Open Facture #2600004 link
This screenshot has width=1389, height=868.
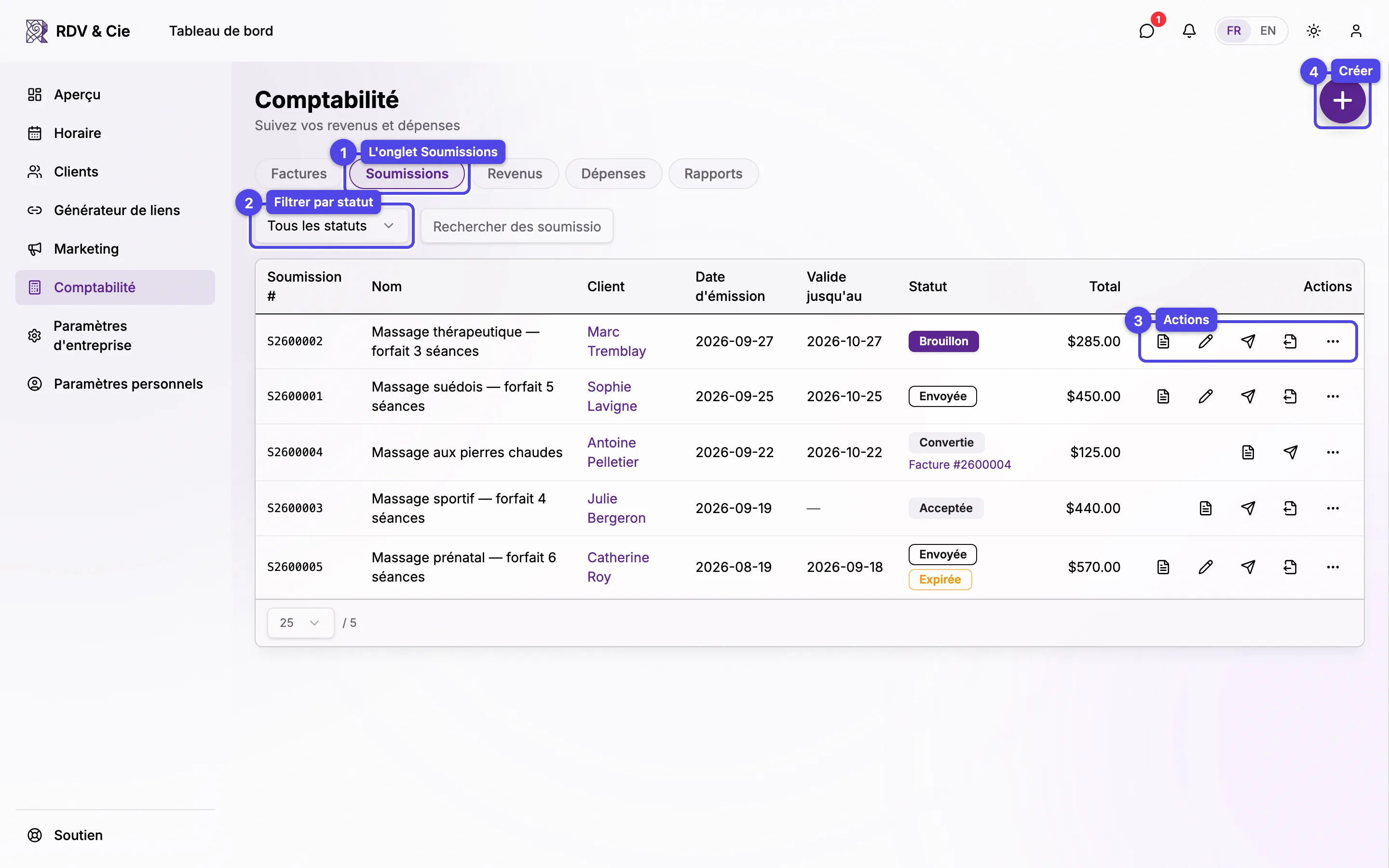[x=959, y=464]
